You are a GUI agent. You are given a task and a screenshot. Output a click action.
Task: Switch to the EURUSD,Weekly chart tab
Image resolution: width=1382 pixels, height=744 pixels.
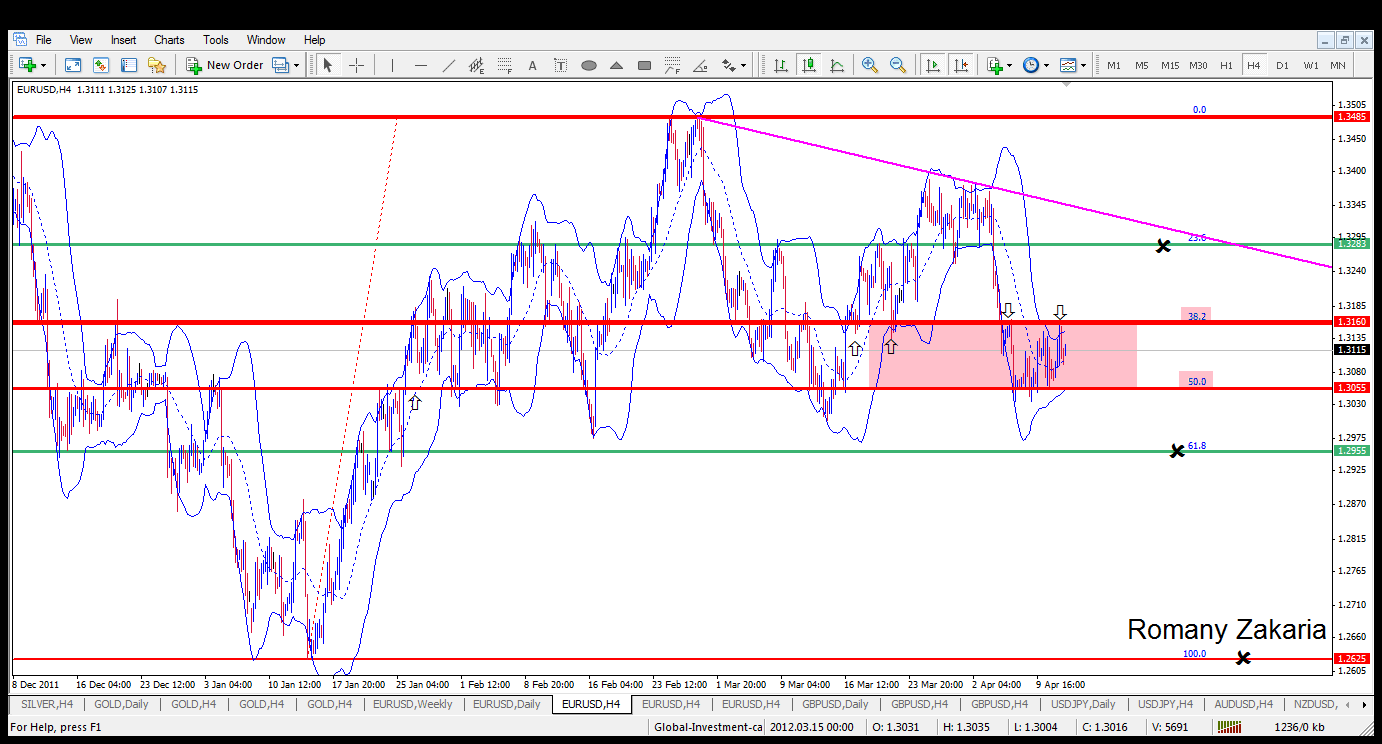pos(412,704)
